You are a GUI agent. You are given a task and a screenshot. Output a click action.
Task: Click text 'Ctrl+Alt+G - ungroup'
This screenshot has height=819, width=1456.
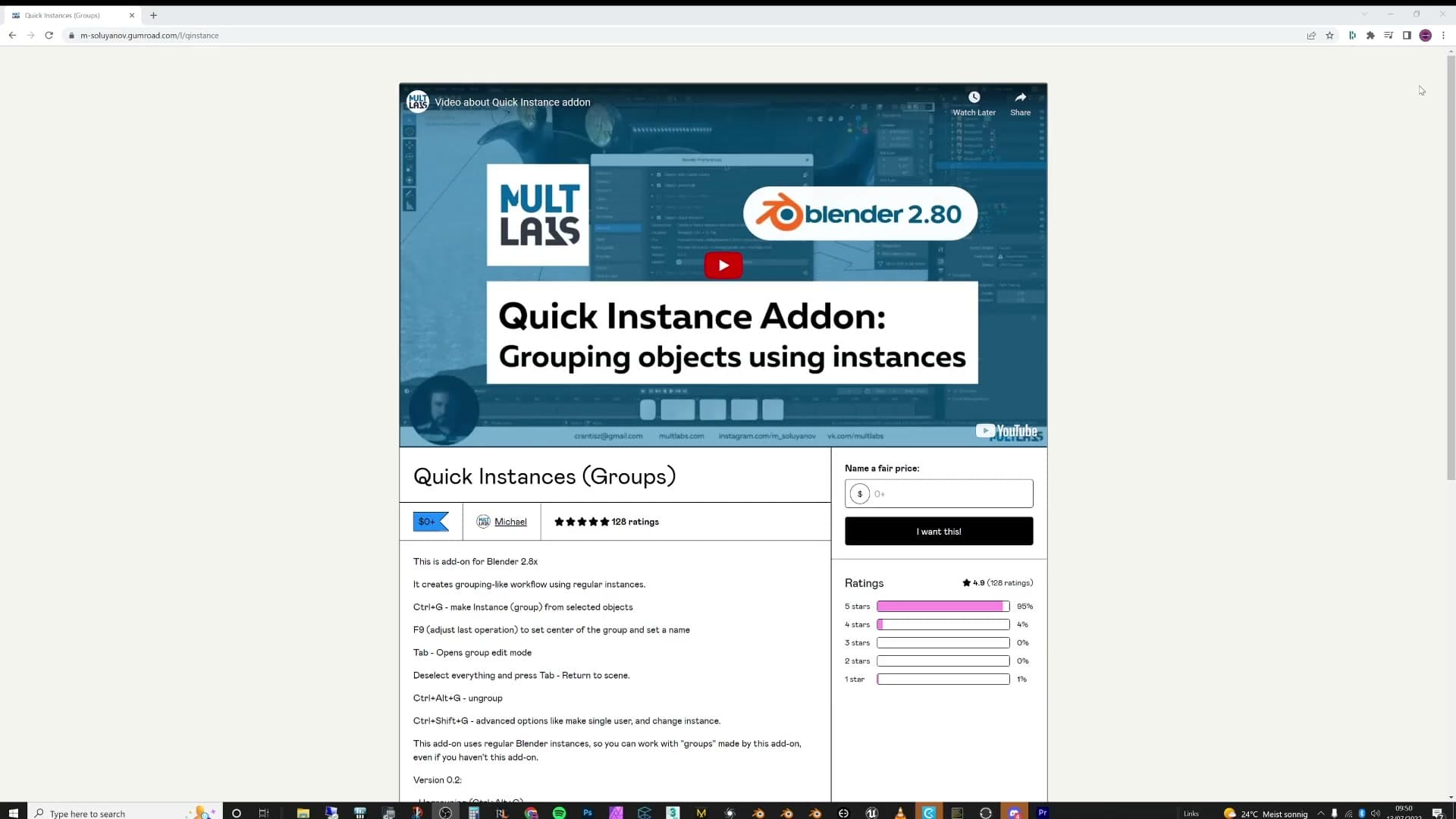[457, 698]
